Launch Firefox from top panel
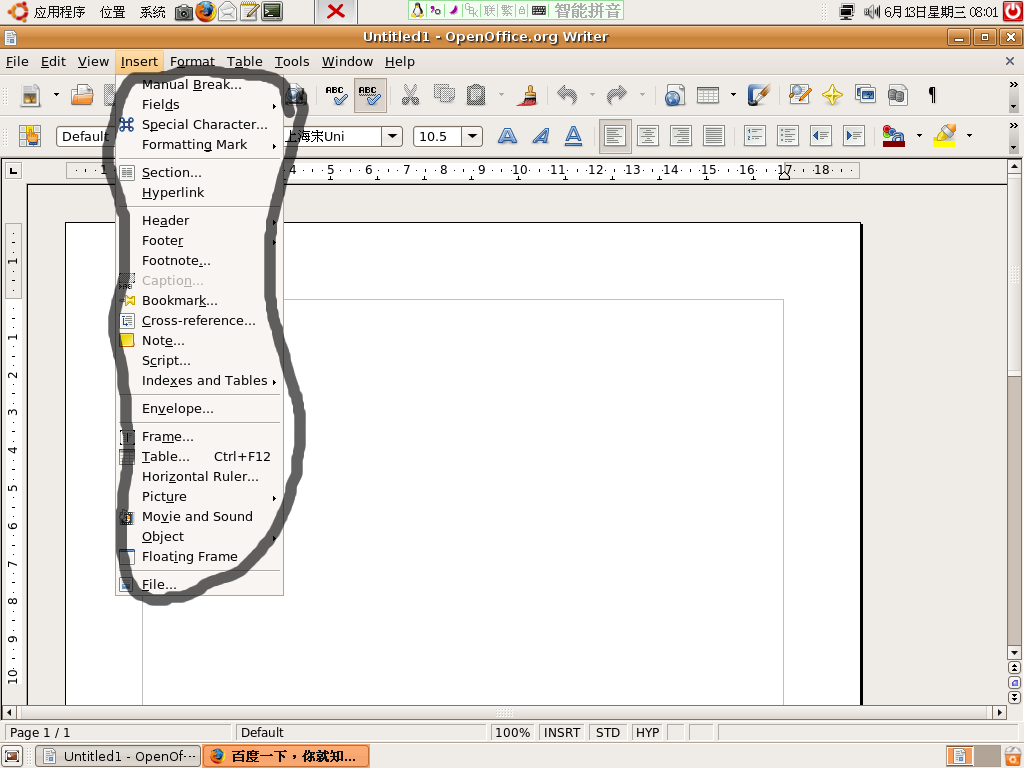The height and width of the screenshot is (768, 1024). tap(205, 11)
